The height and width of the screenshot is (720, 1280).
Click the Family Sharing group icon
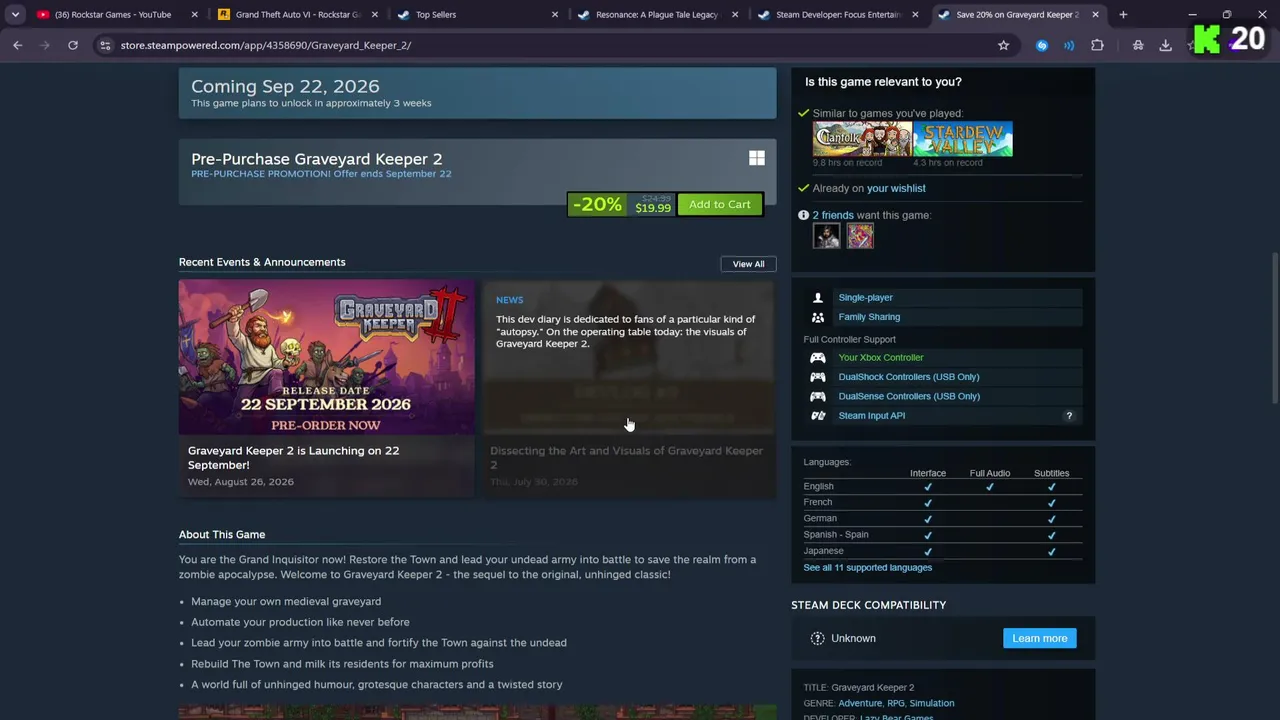point(818,317)
